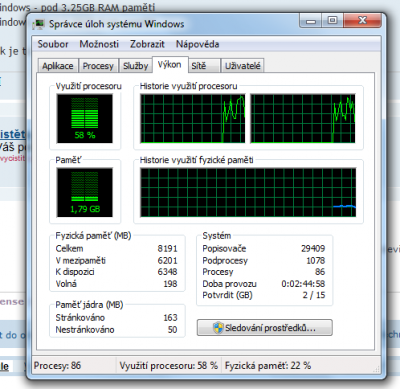Click status bar text Procesy: 86
Viewport: 400px width, 389px height.
coord(57,366)
